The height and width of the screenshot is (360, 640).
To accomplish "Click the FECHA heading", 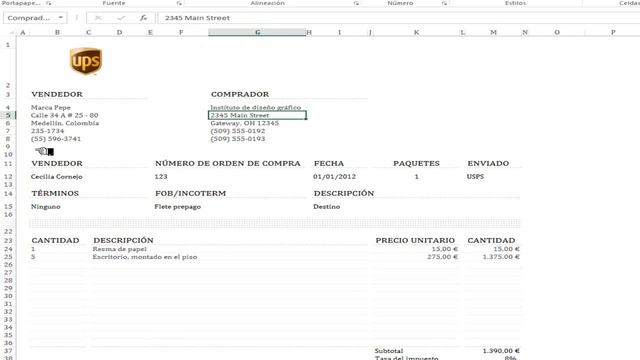I will point(329,163).
